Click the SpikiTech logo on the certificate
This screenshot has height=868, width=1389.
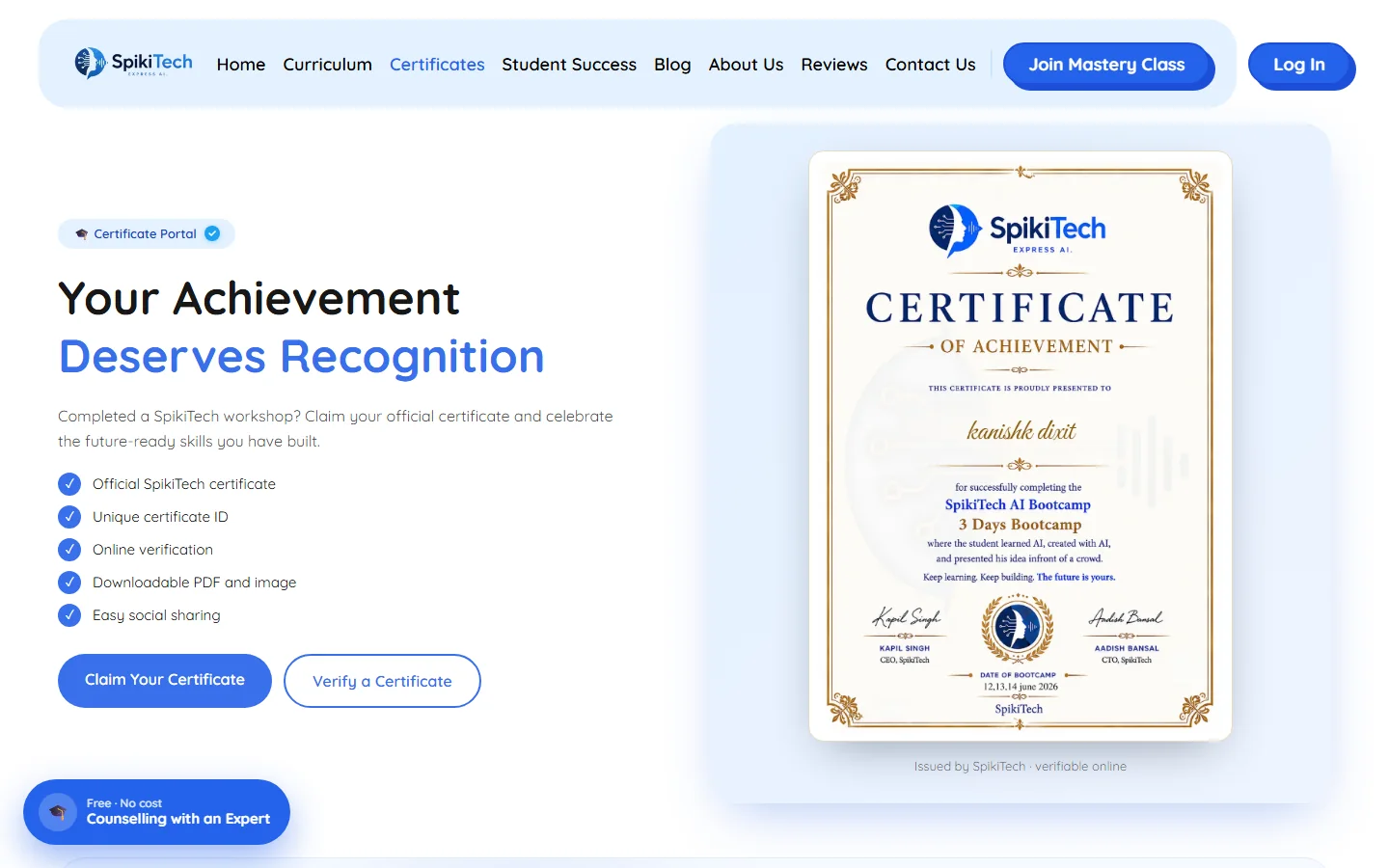[x=1018, y=231]
